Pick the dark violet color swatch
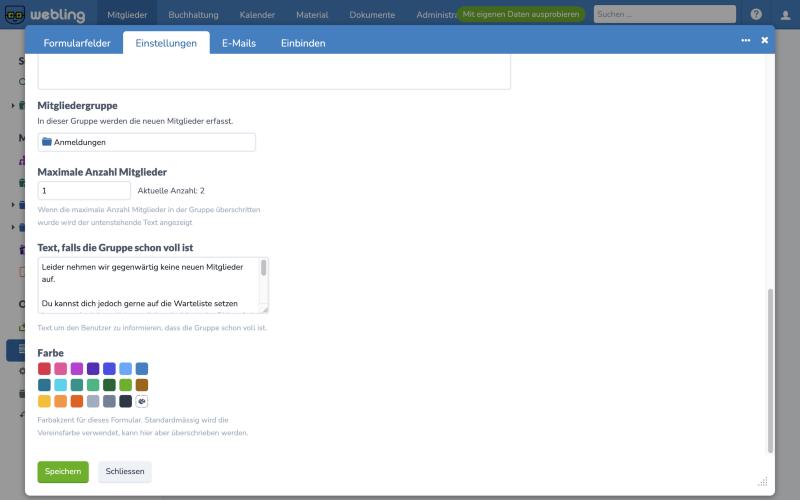 (93, 369)
